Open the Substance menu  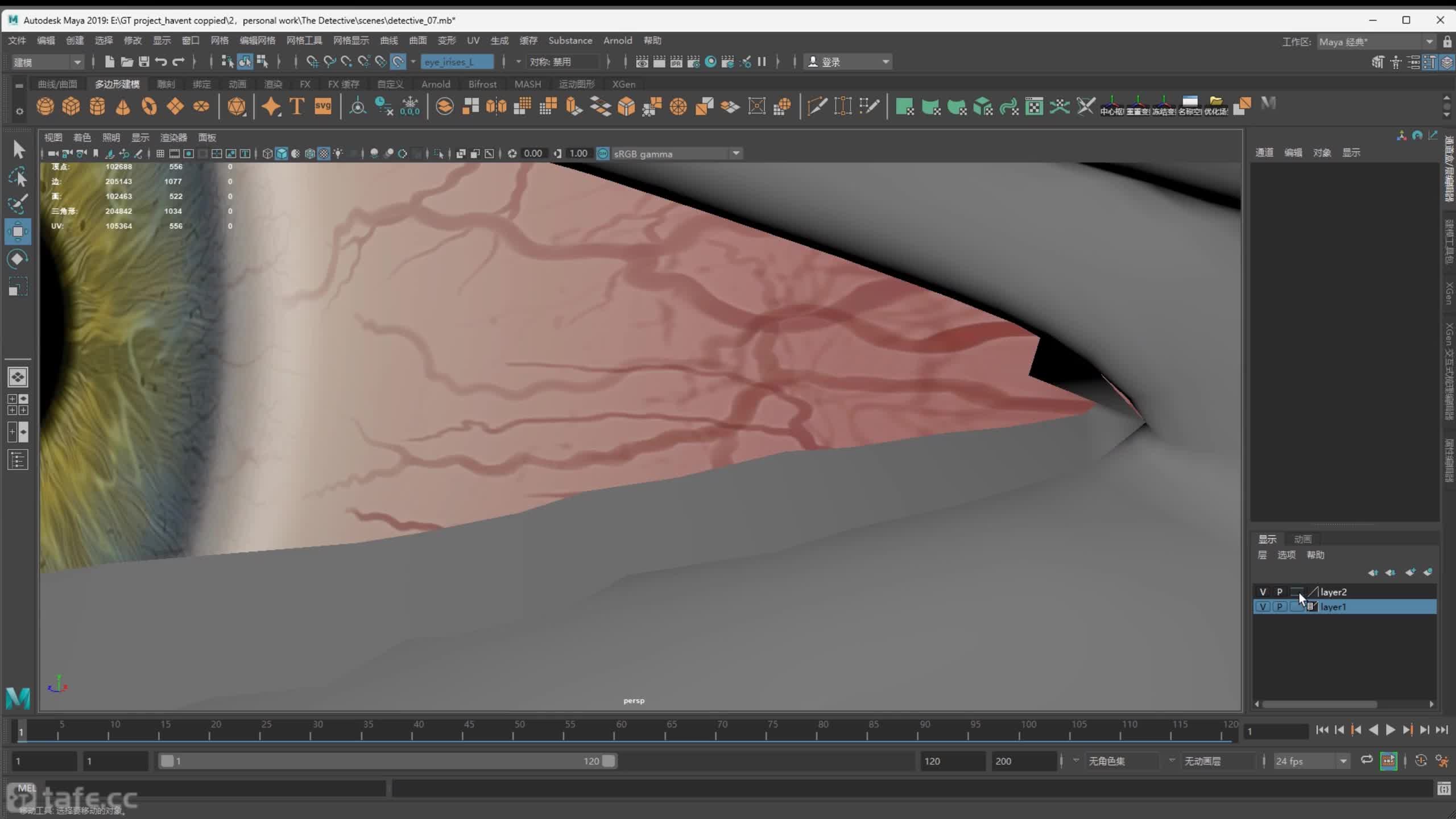pyautogui.click(x=570, y=40)
